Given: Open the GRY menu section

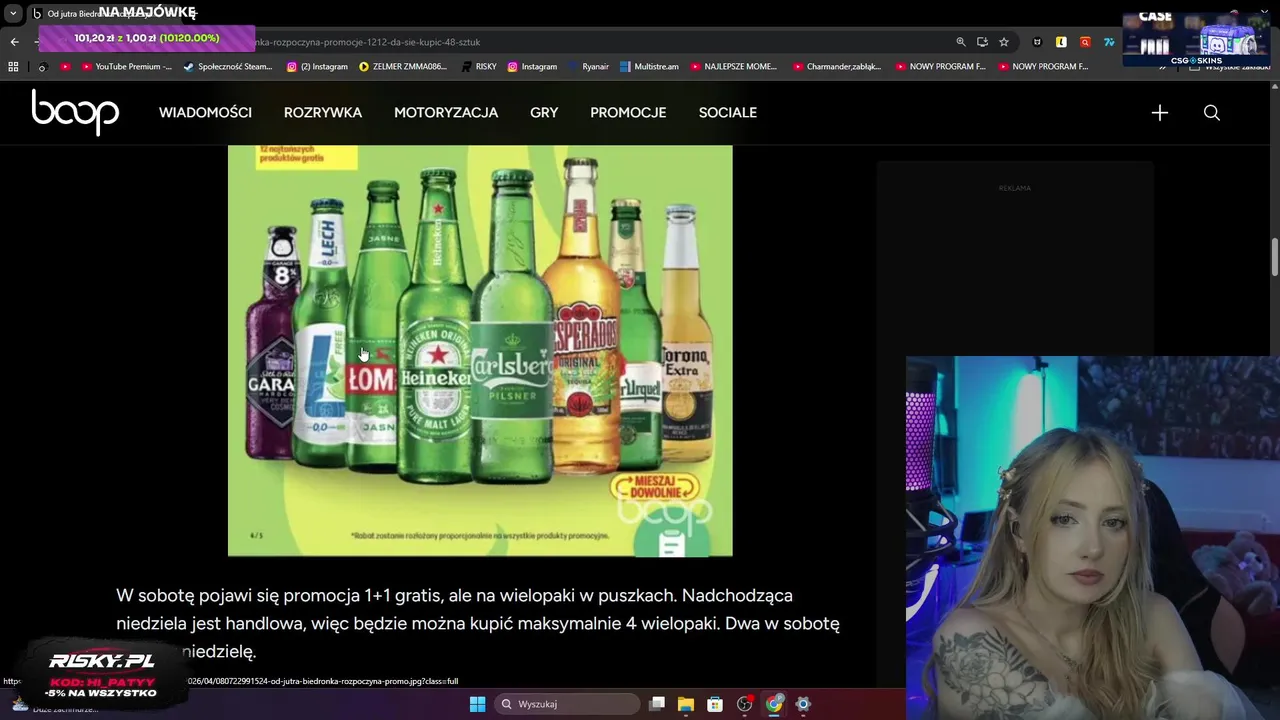Looking at the screenshot, I should click(544, 113).
